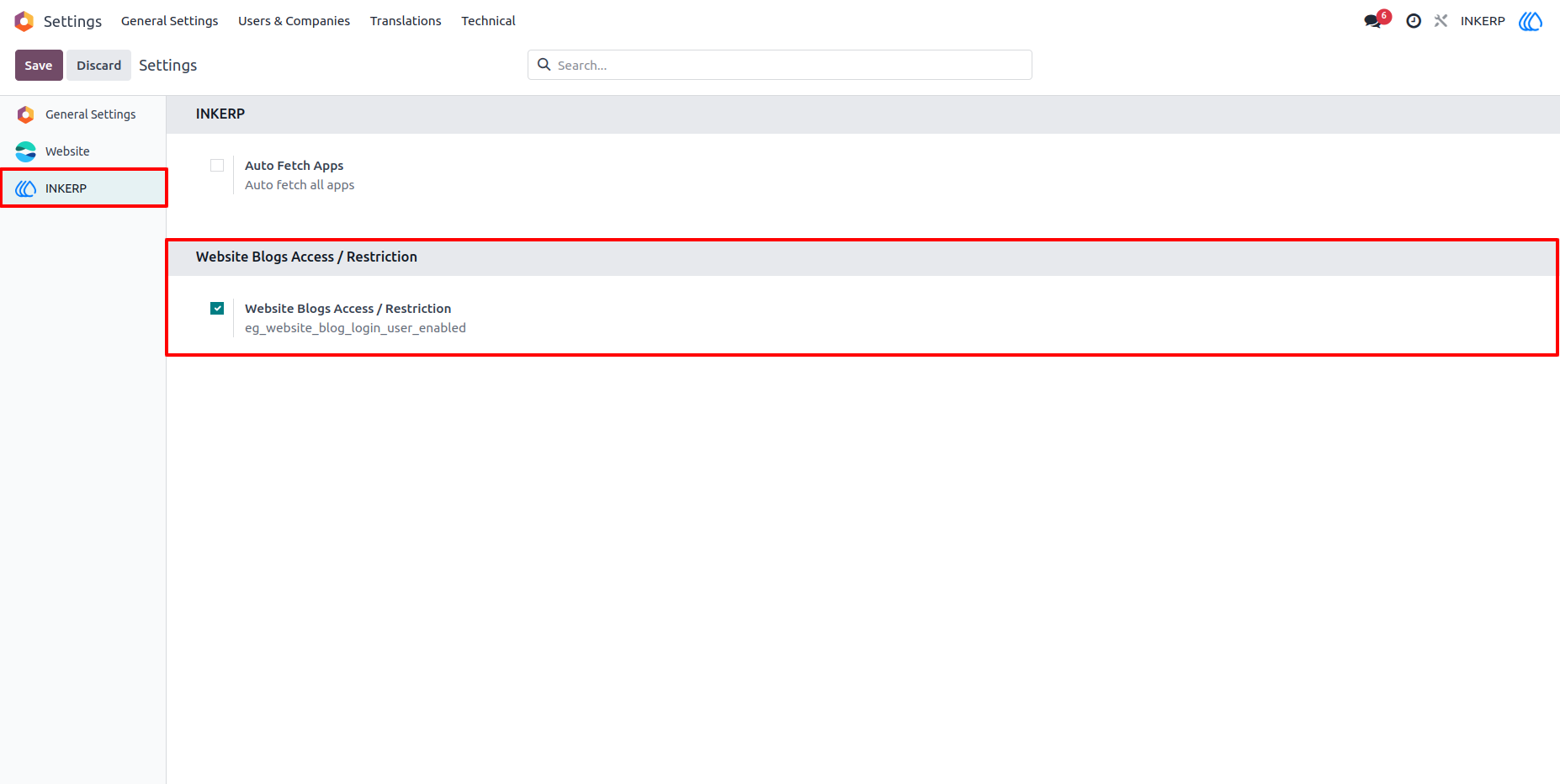
Task: Click the Settings breadcrumb title
Action: (x=167, y=66)
